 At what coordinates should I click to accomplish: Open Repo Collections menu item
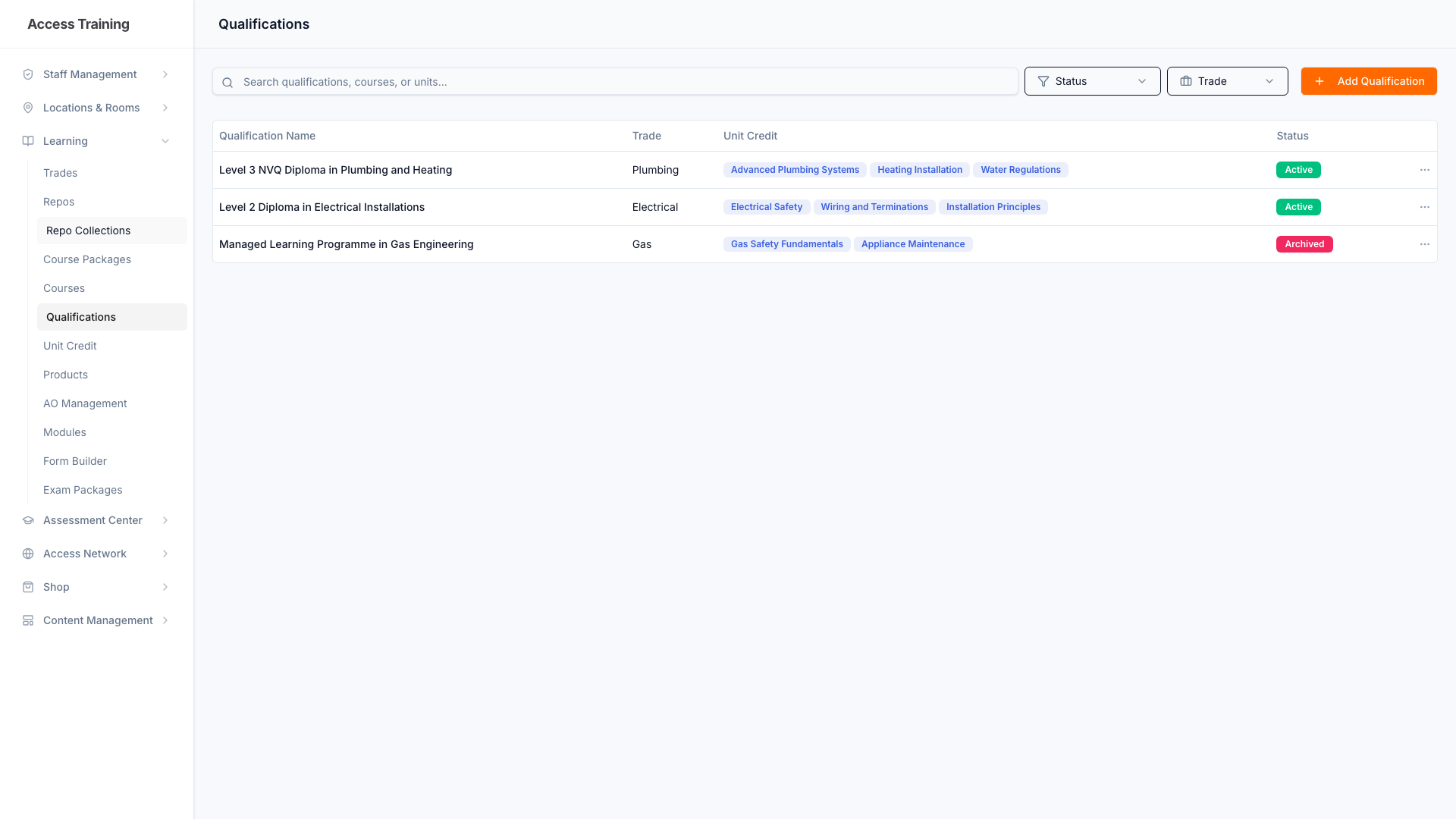[112, 231]
